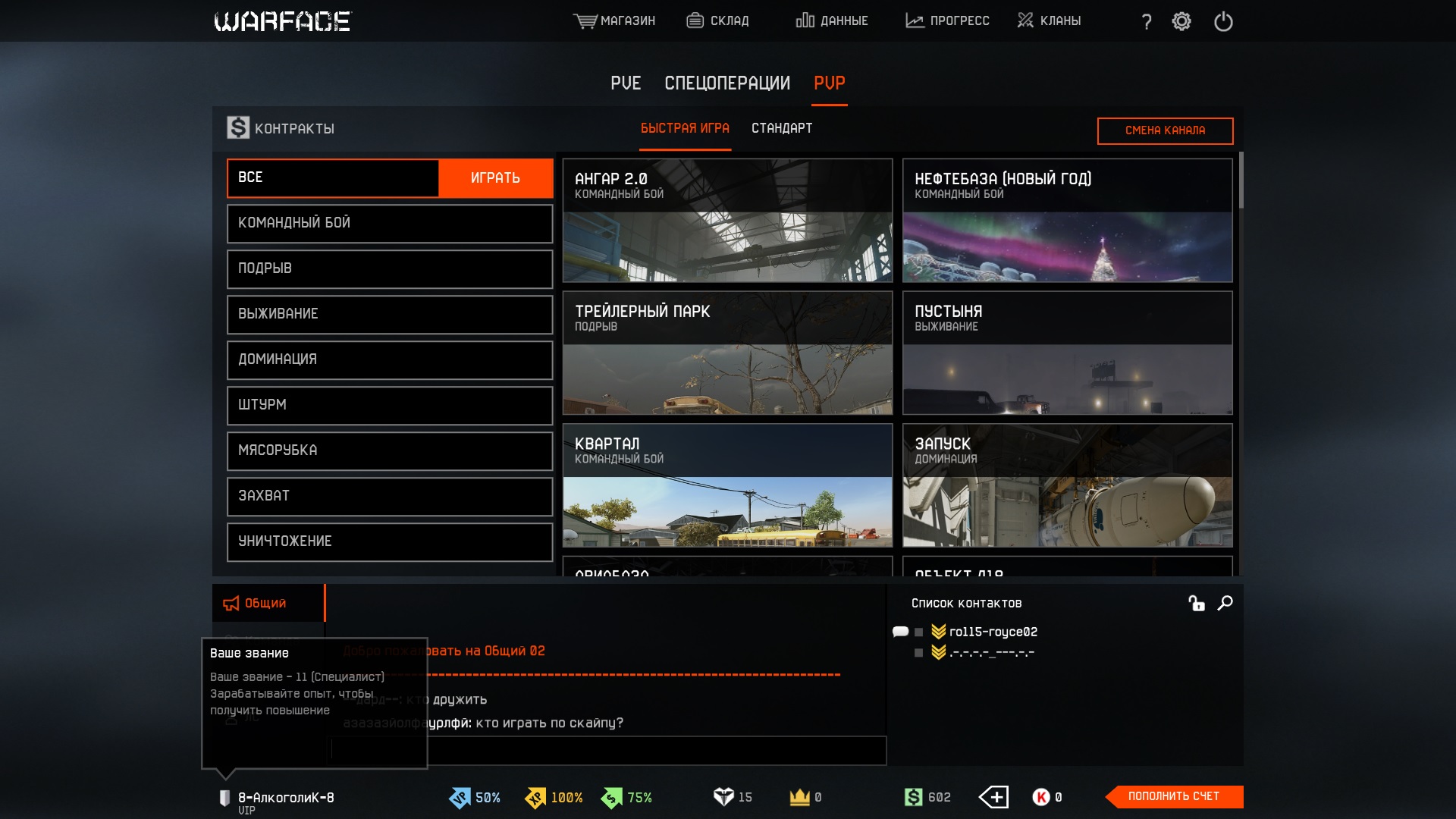Select the Мясорубка mode filter

[390, 450]
